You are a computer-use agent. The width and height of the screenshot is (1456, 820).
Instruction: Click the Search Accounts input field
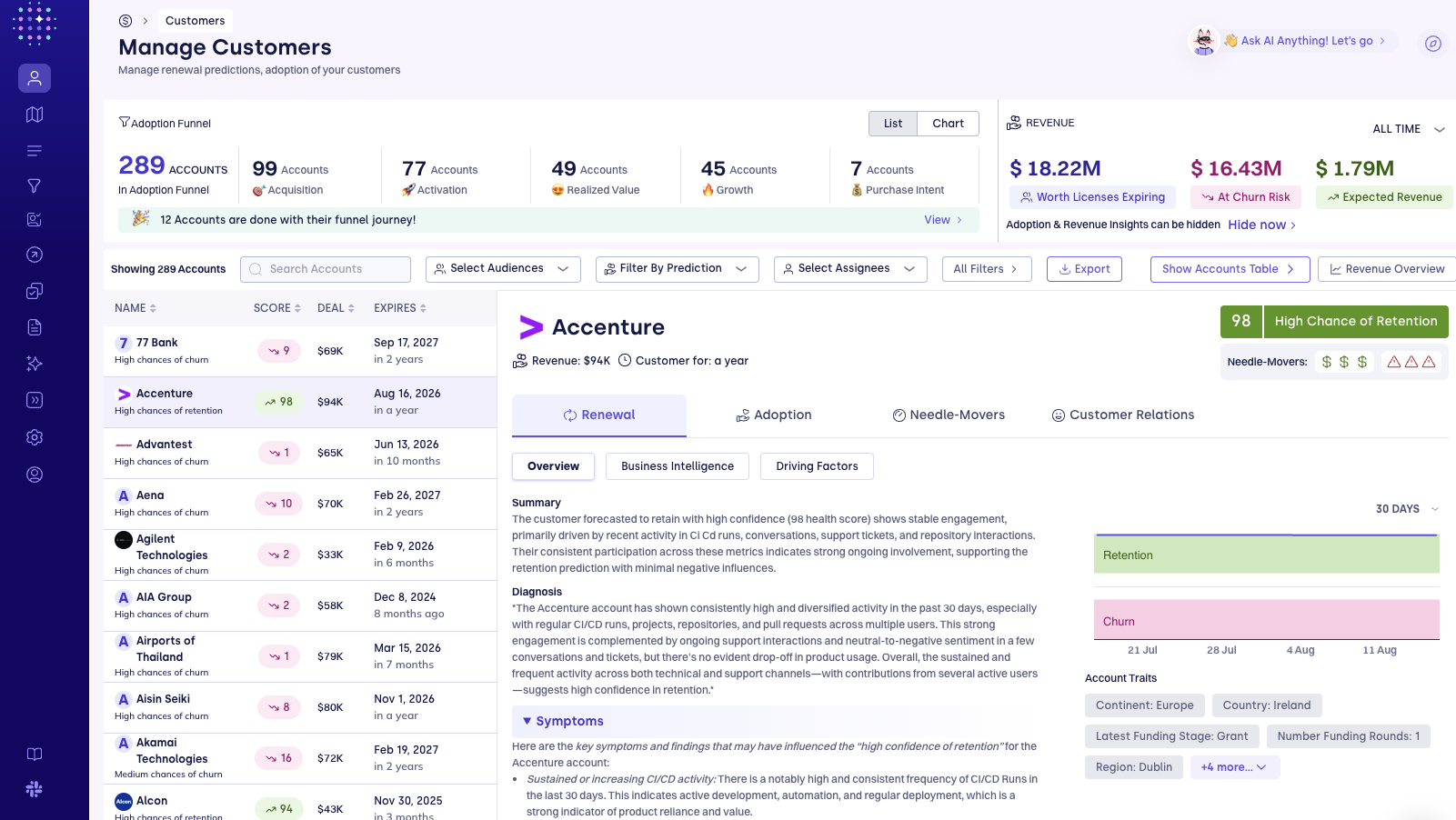(326, 269)
